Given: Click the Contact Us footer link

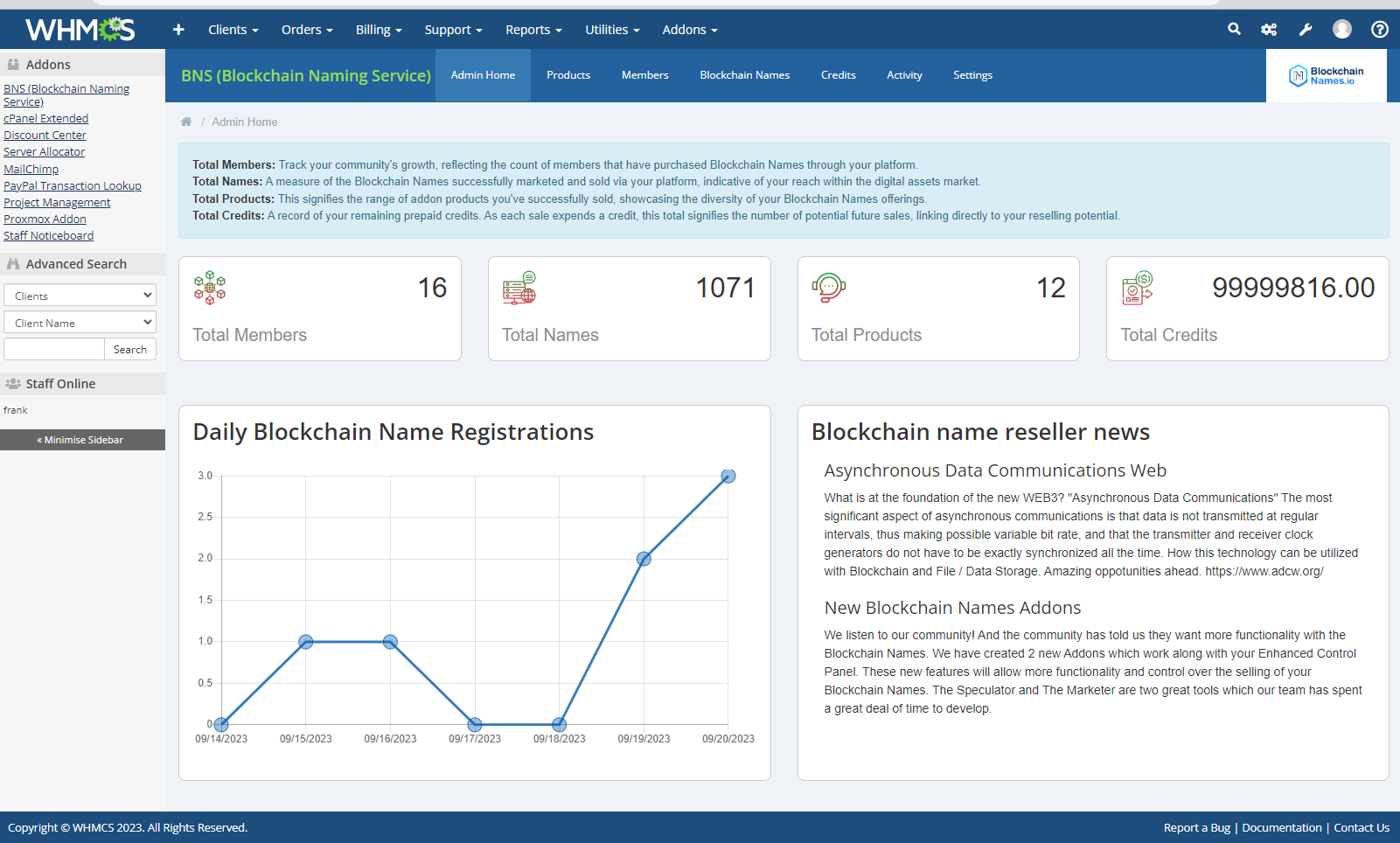Looking at the screenshot, I should tap(1362, 827).
